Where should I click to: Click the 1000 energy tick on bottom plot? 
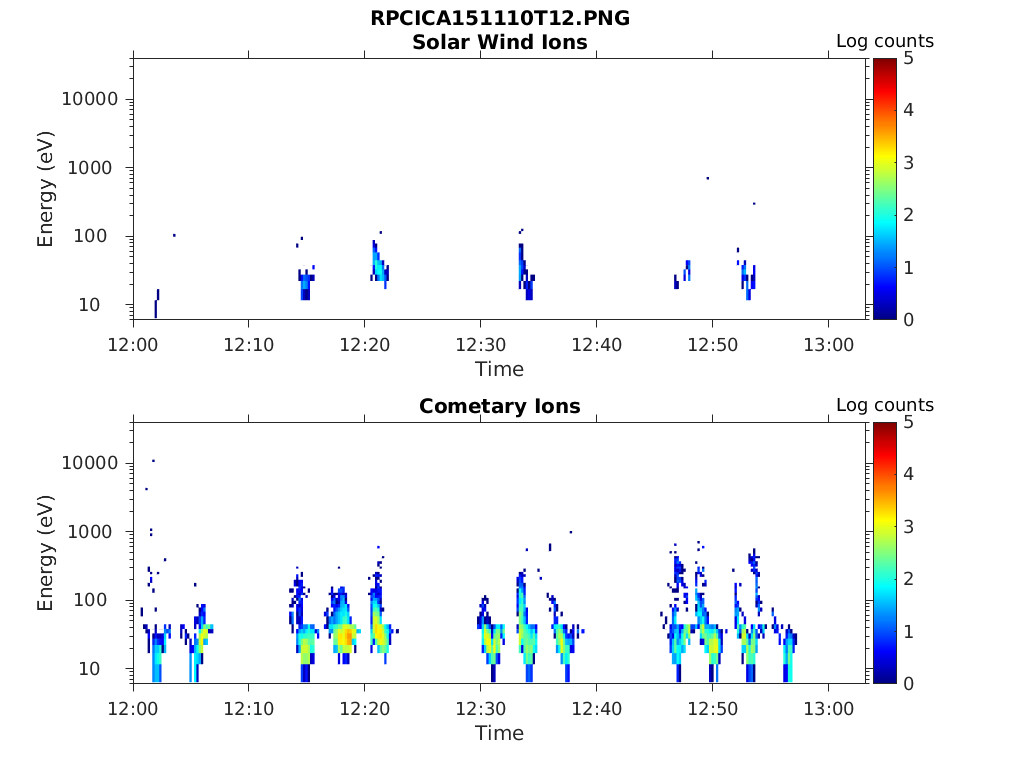[x=90, y=532]
